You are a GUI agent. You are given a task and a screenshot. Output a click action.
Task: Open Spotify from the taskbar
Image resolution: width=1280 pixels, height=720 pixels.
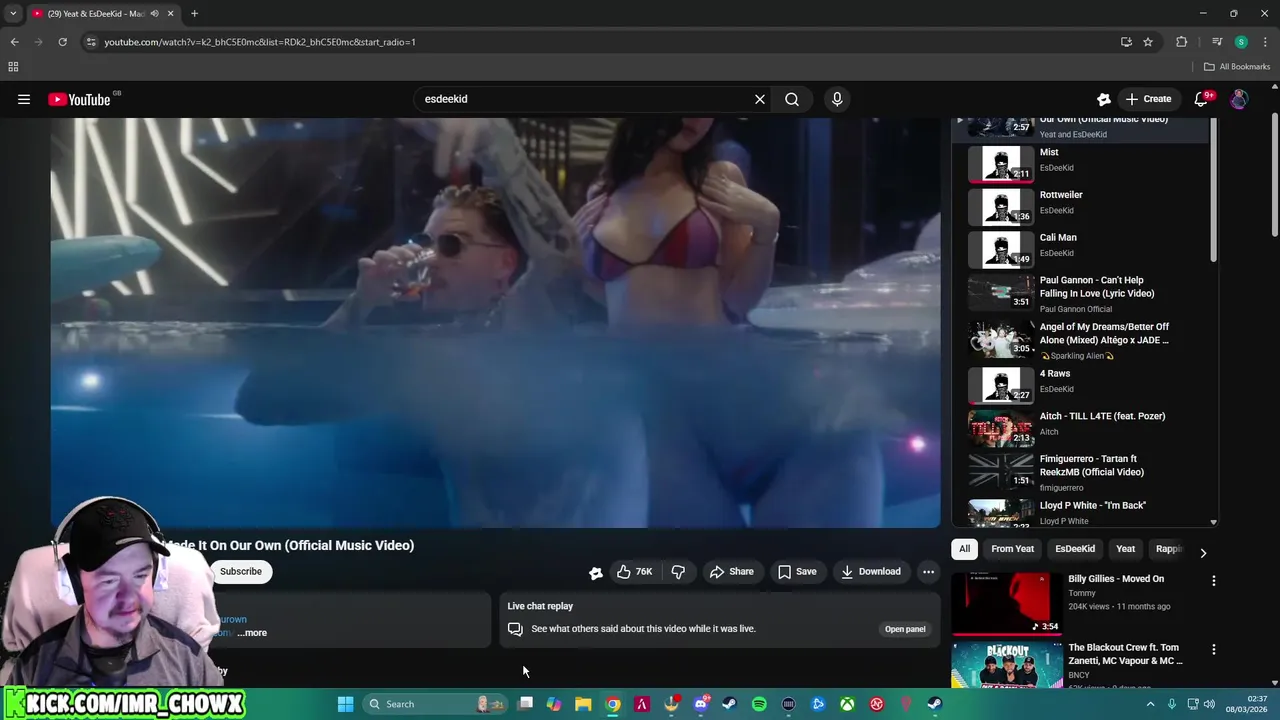(x=759, y=704)
